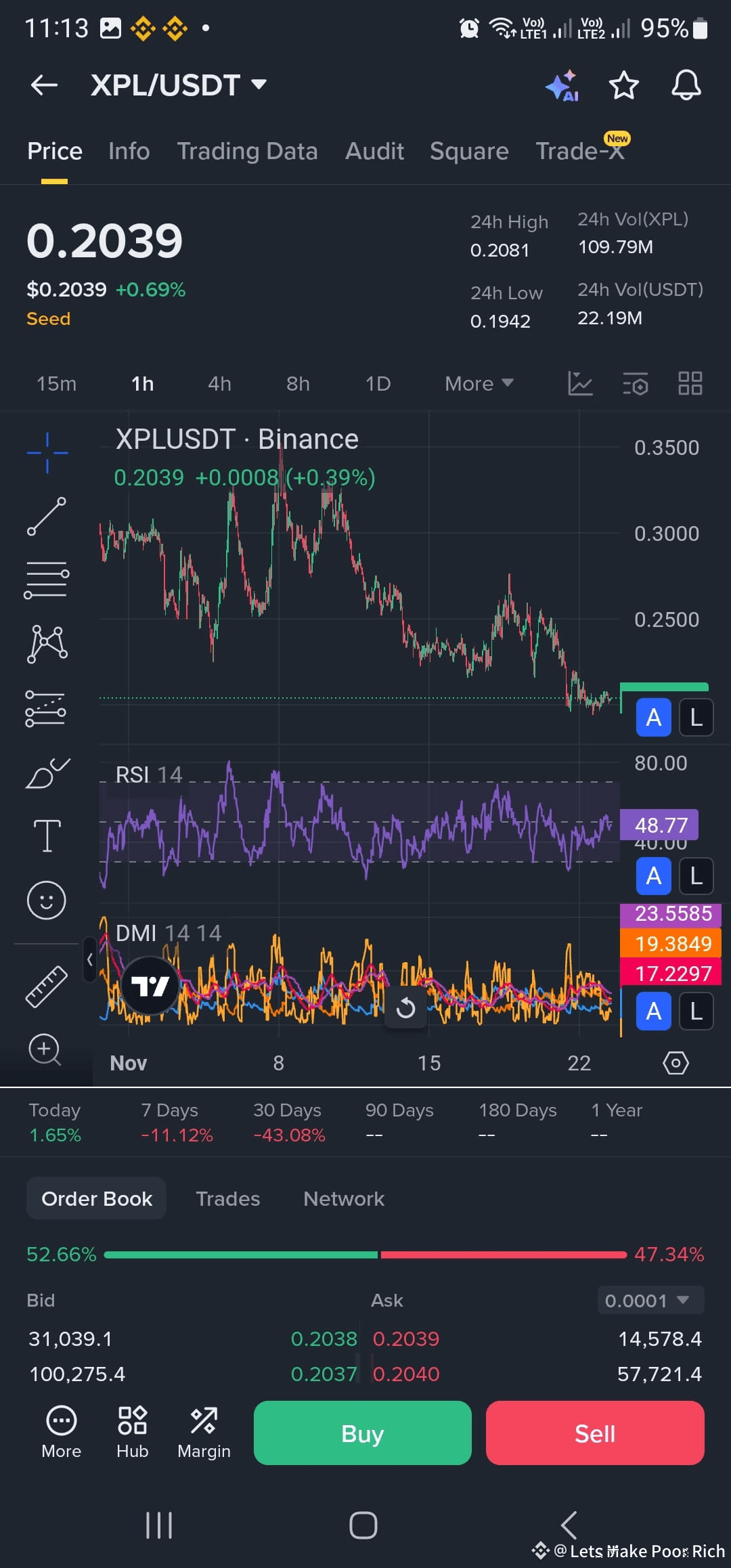Tap the green Buy button

click(362, 1433)
